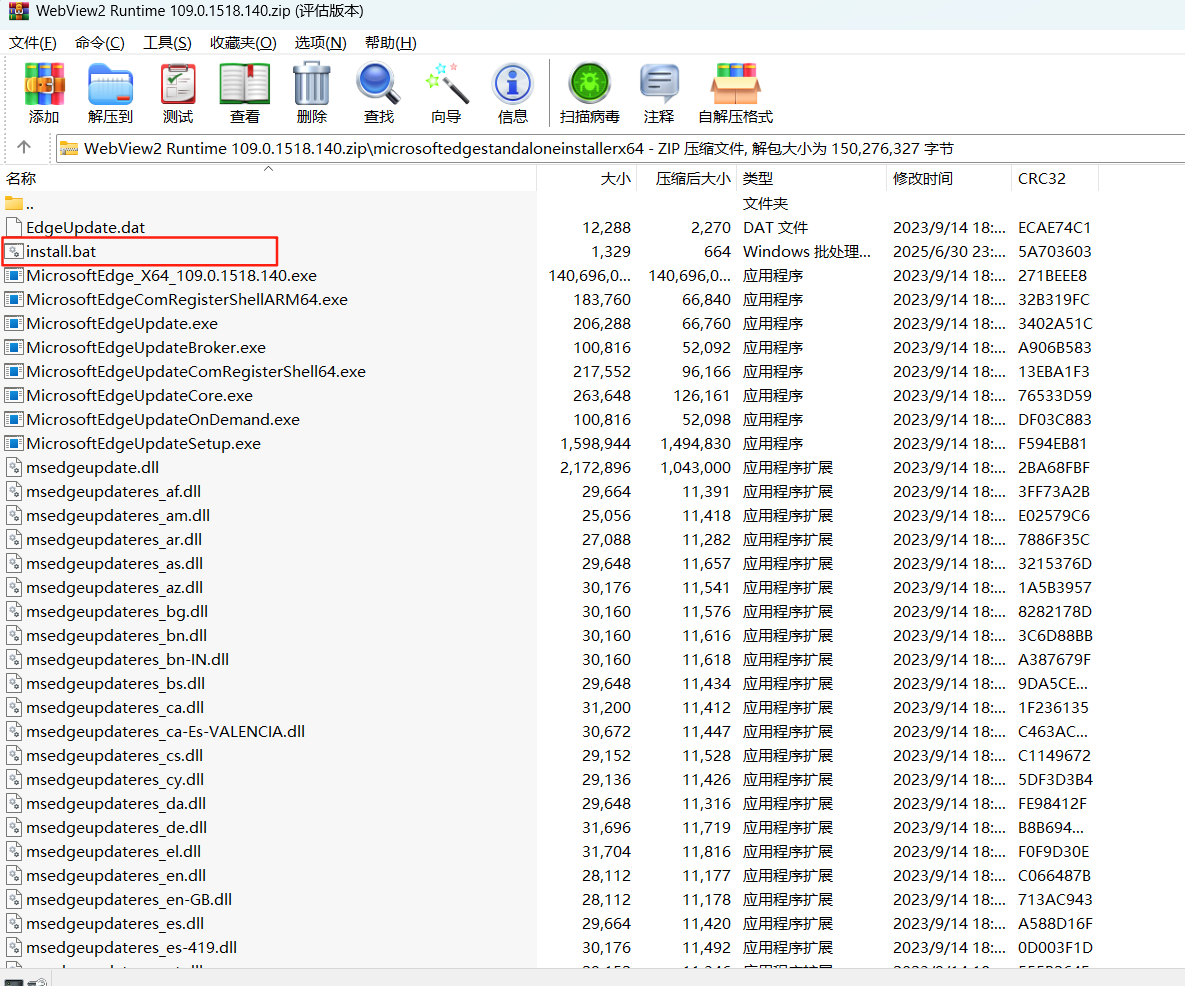
Task: Select the parent folder '..' icon
Action: [14, 203]
